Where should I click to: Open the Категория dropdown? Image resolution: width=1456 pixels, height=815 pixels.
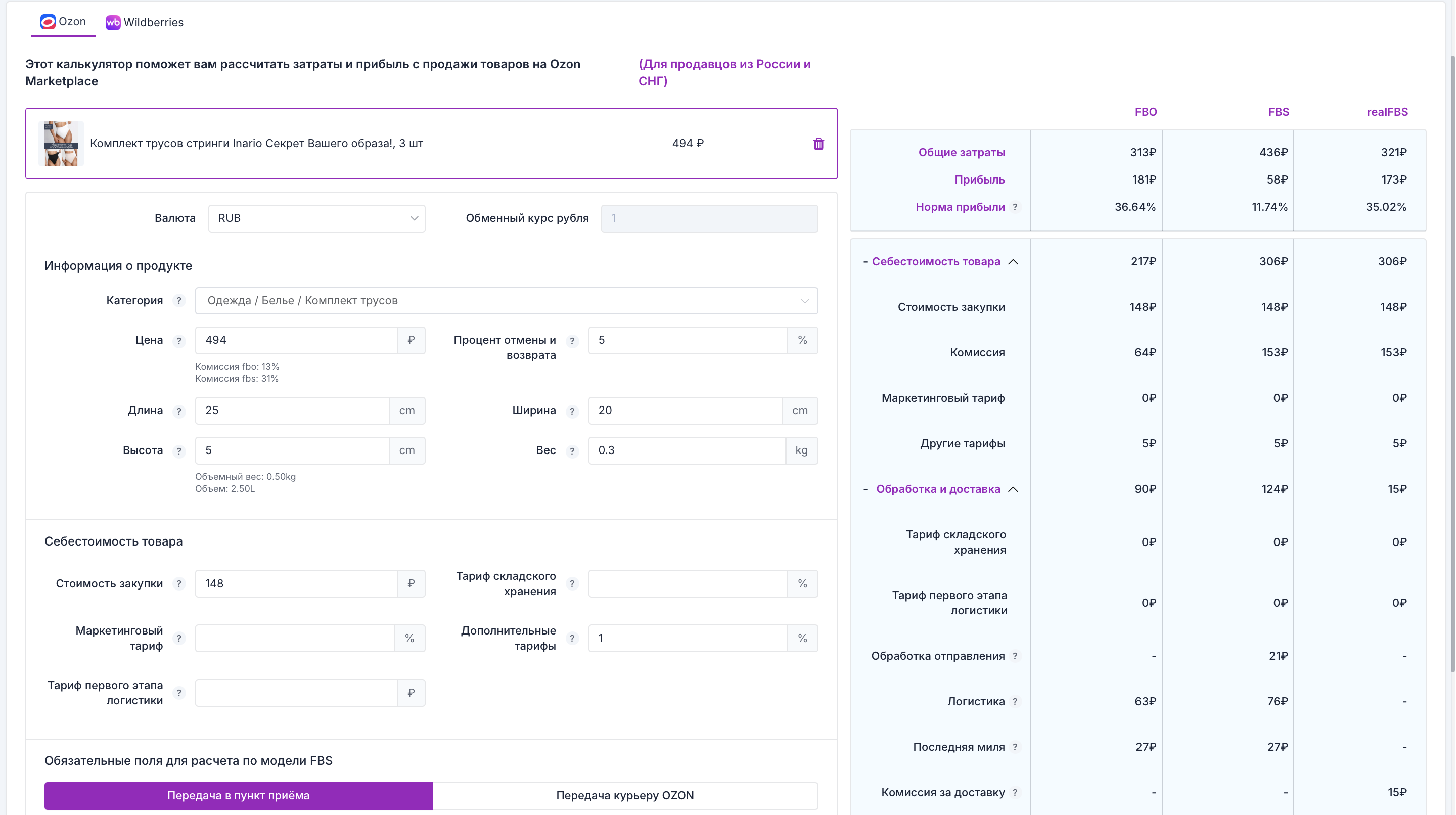pyautogui.click(x=507, y=301)
